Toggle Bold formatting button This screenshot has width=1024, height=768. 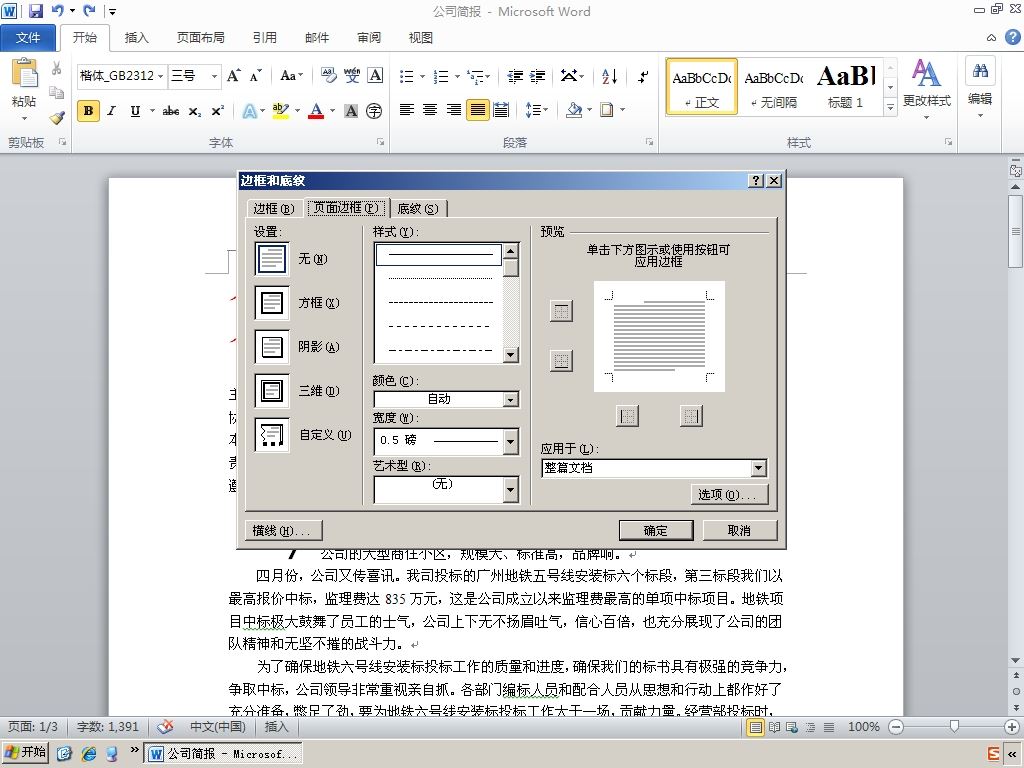(x=88, y=111)
